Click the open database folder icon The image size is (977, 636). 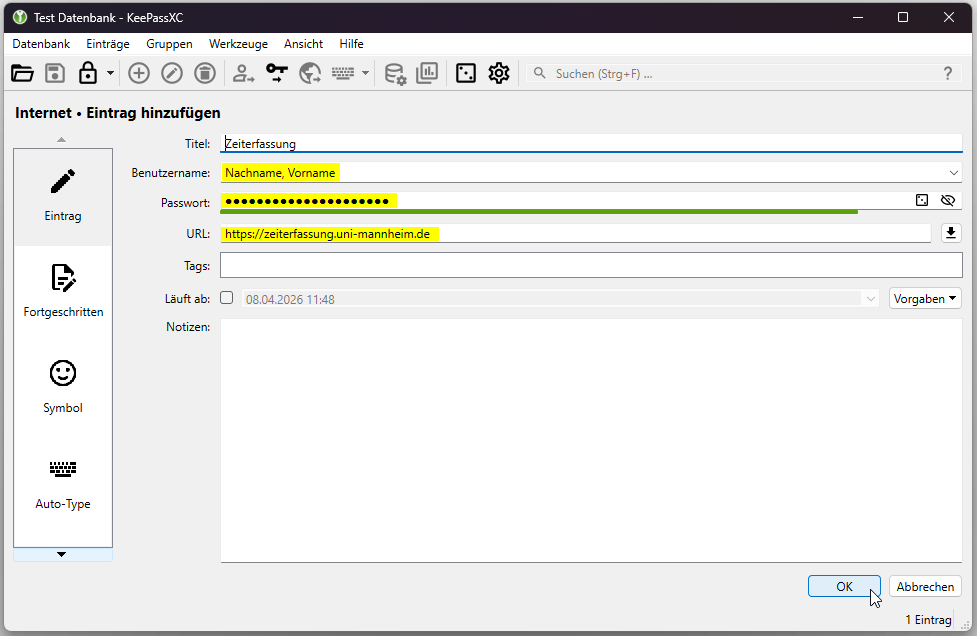tap(22, 74)
